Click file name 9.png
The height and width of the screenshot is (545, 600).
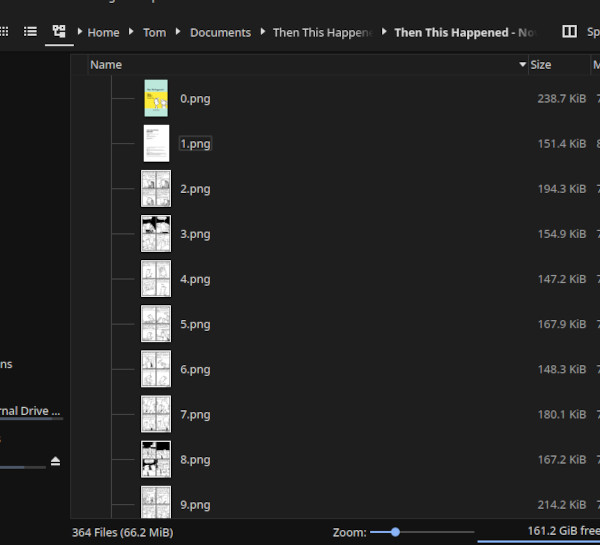tap(195, 505)
